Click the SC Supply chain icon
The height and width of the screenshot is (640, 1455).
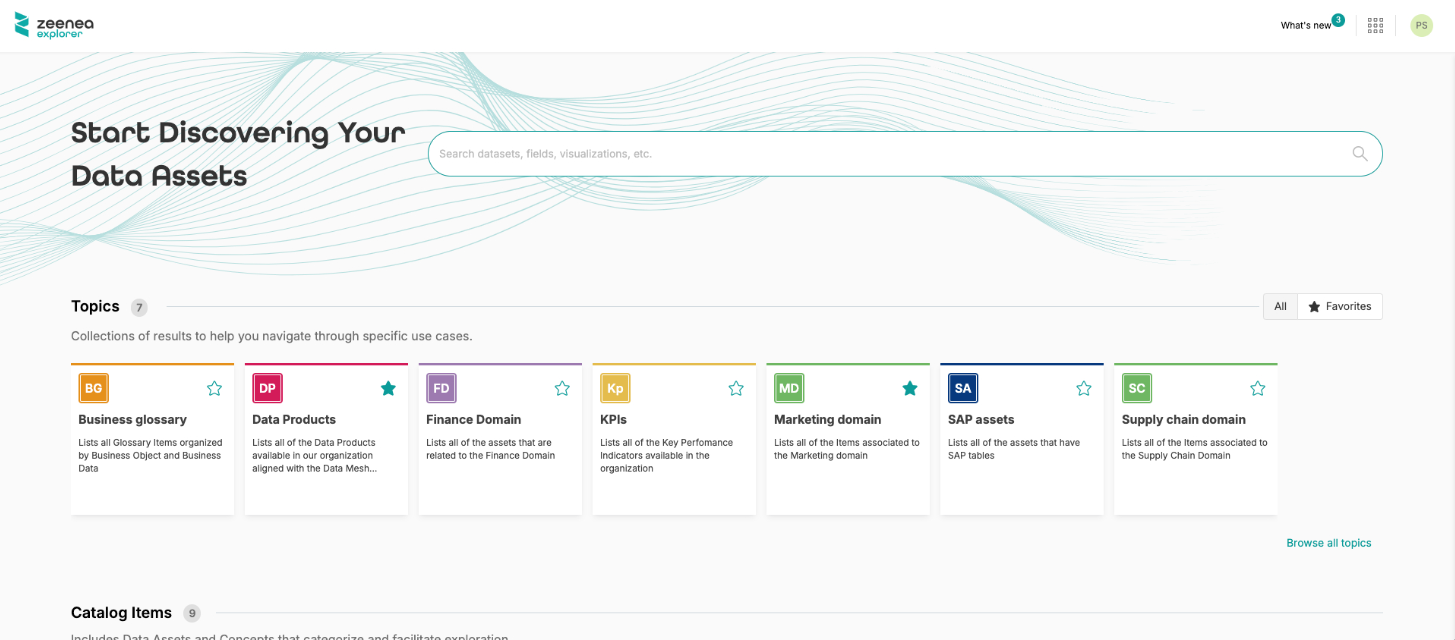[1136, 388]
